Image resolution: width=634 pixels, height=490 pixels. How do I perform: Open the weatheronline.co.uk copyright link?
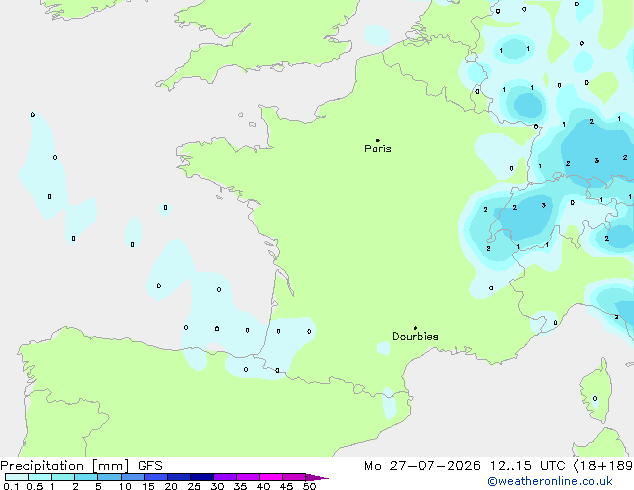(x=550, y=481)
